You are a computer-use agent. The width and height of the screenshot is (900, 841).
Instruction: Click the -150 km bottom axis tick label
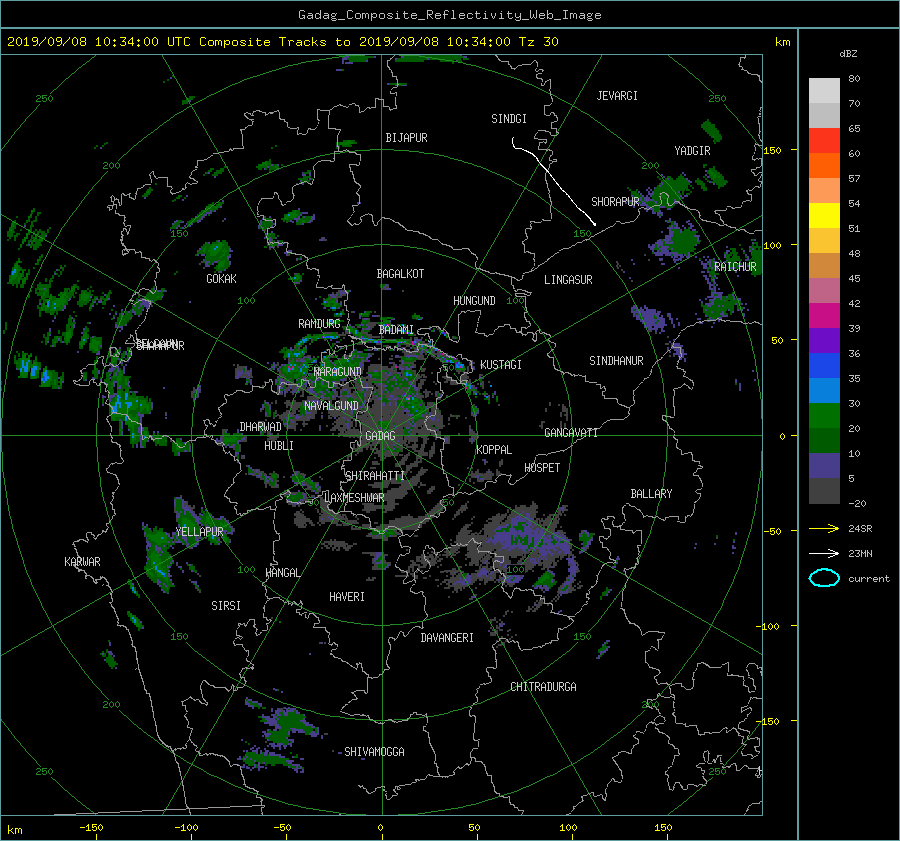[x=91, y=828]
